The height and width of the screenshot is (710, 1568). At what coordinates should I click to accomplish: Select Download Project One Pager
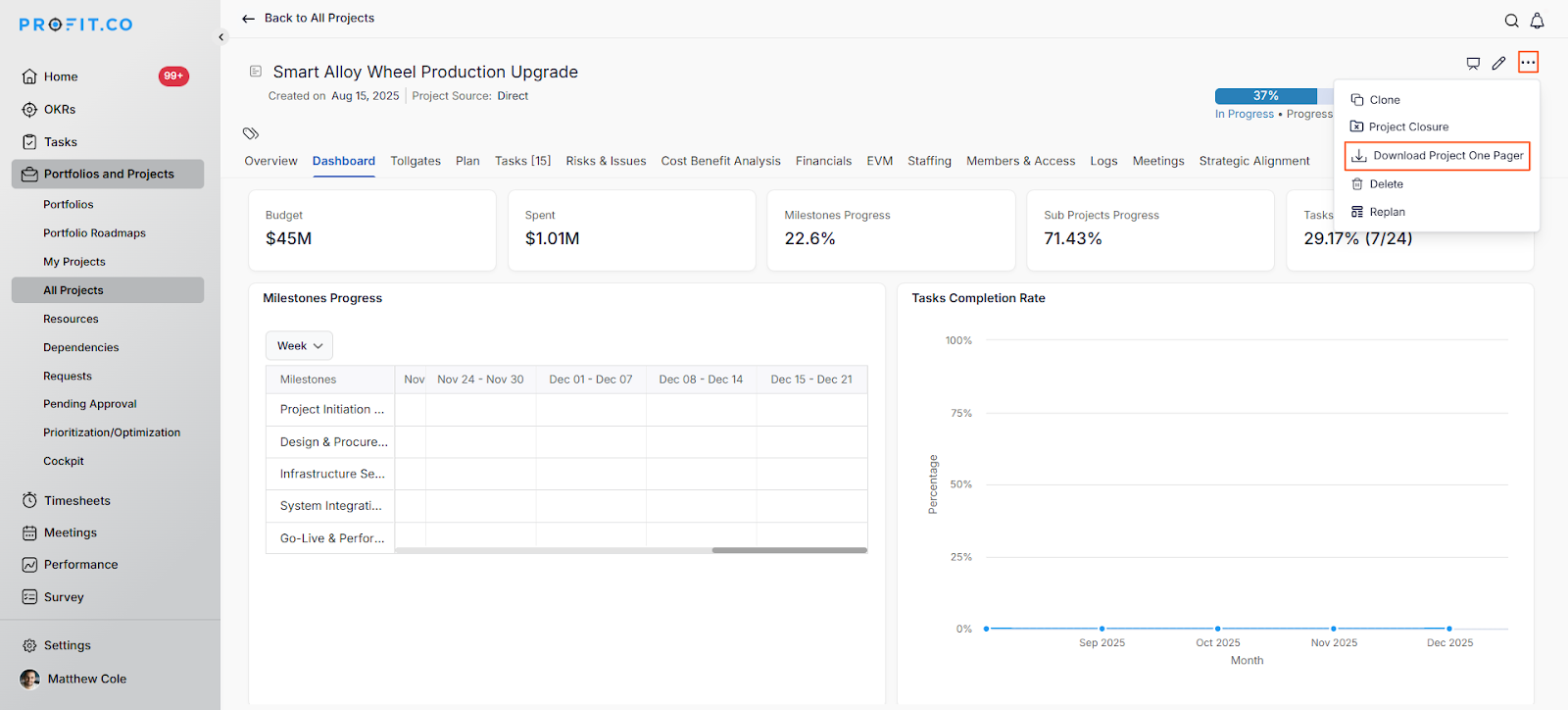[1438, 156]
